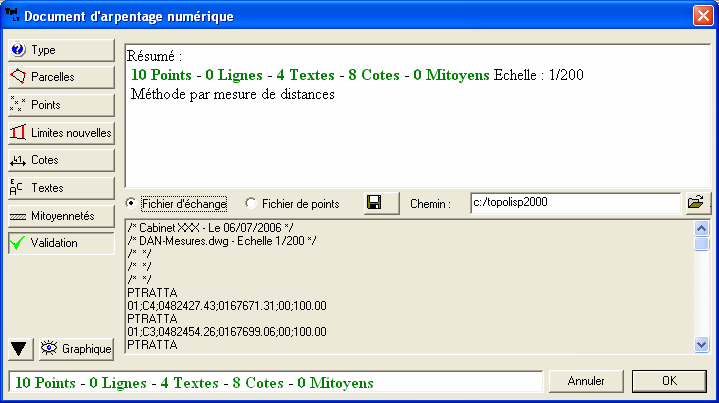
Task: Select the Fichier de points radio button
Action: pyautogui.click(x=251, y=204)
